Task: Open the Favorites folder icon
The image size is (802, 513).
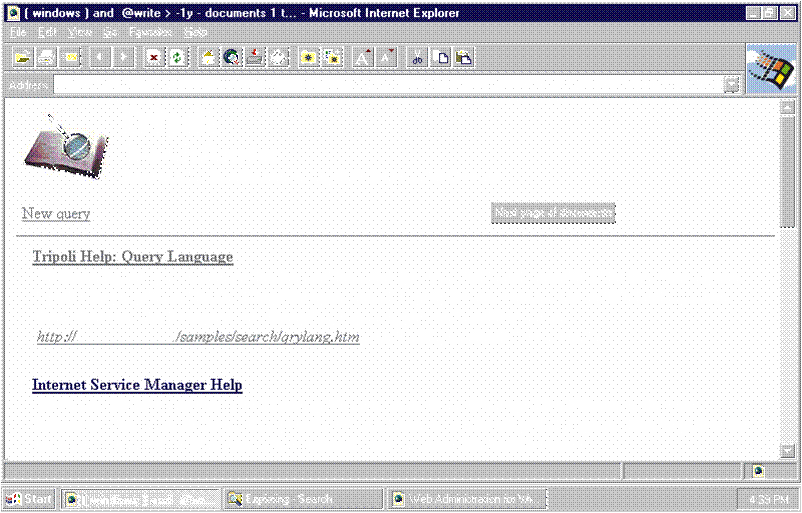Action: (308, 57)
